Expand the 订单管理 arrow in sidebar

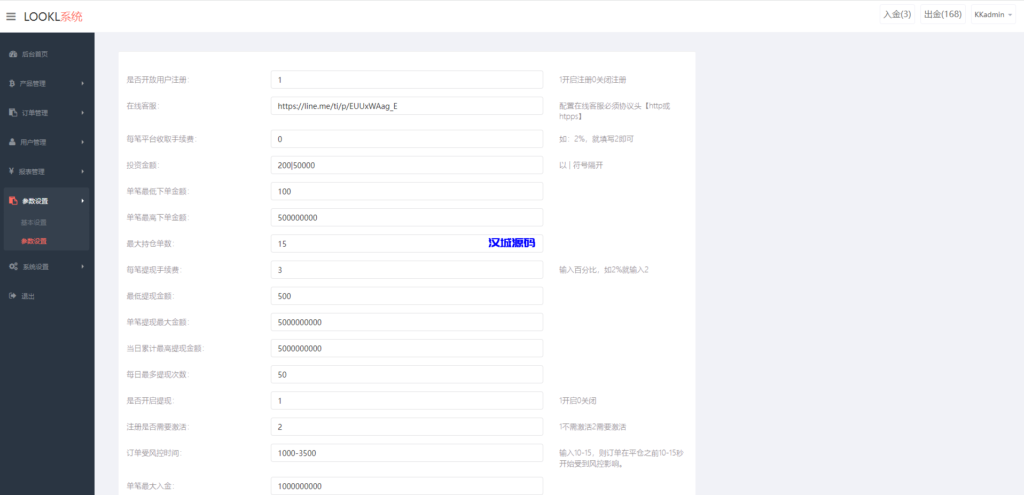pyautogui.click(x=82, y=113)
